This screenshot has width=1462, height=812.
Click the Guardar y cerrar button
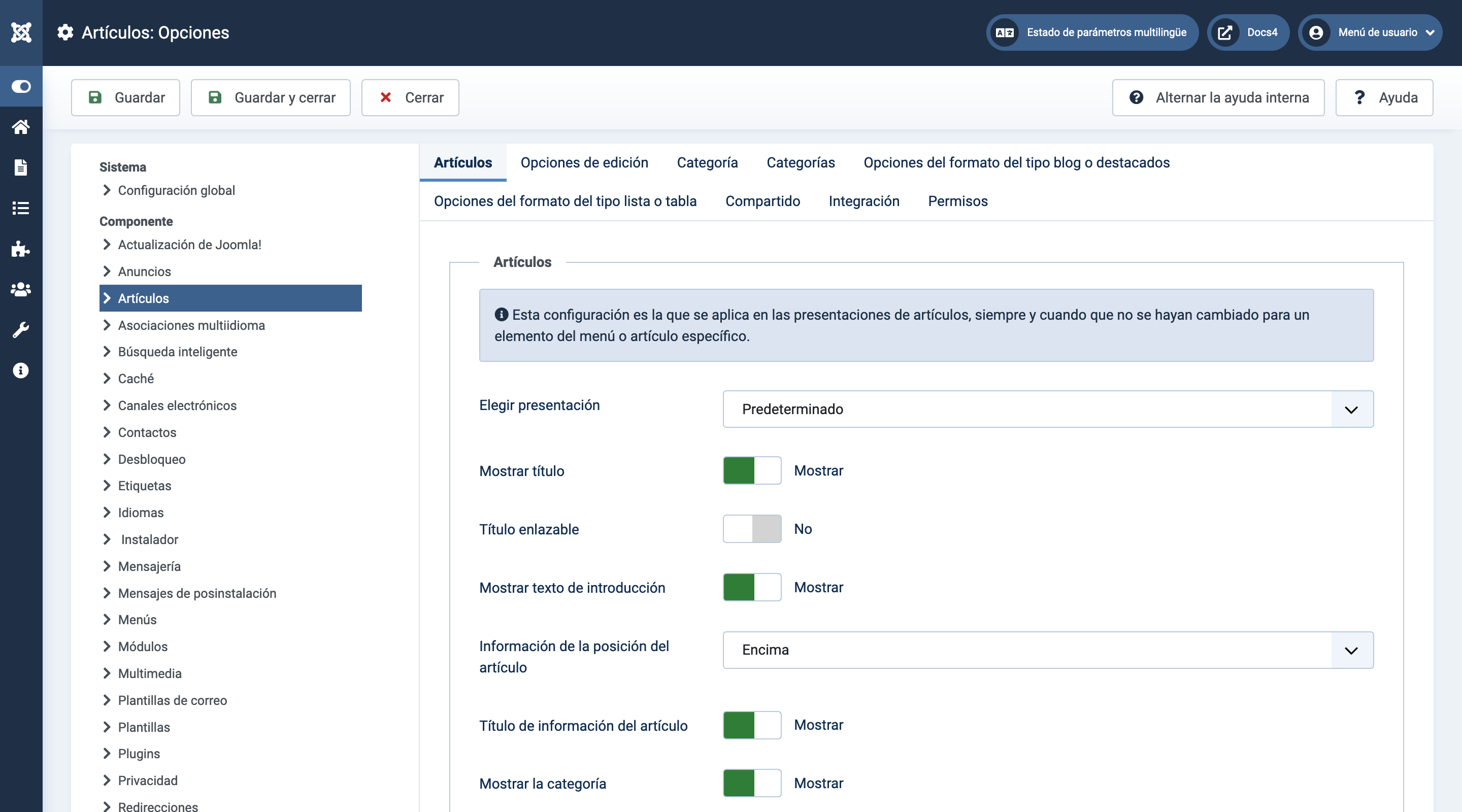[x=271, y=97]
